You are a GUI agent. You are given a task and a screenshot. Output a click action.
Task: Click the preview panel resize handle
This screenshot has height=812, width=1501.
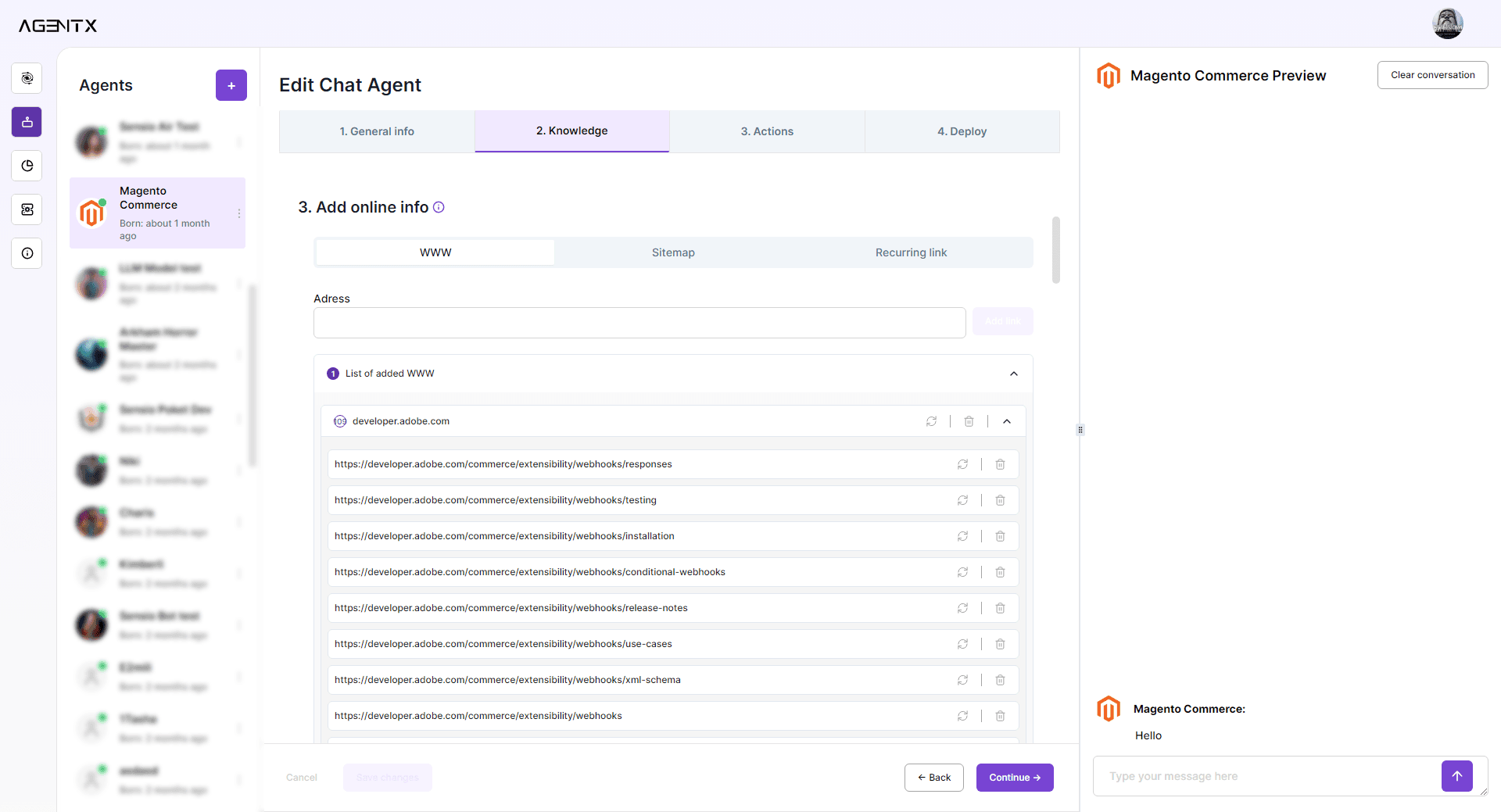coord(1080,430)
